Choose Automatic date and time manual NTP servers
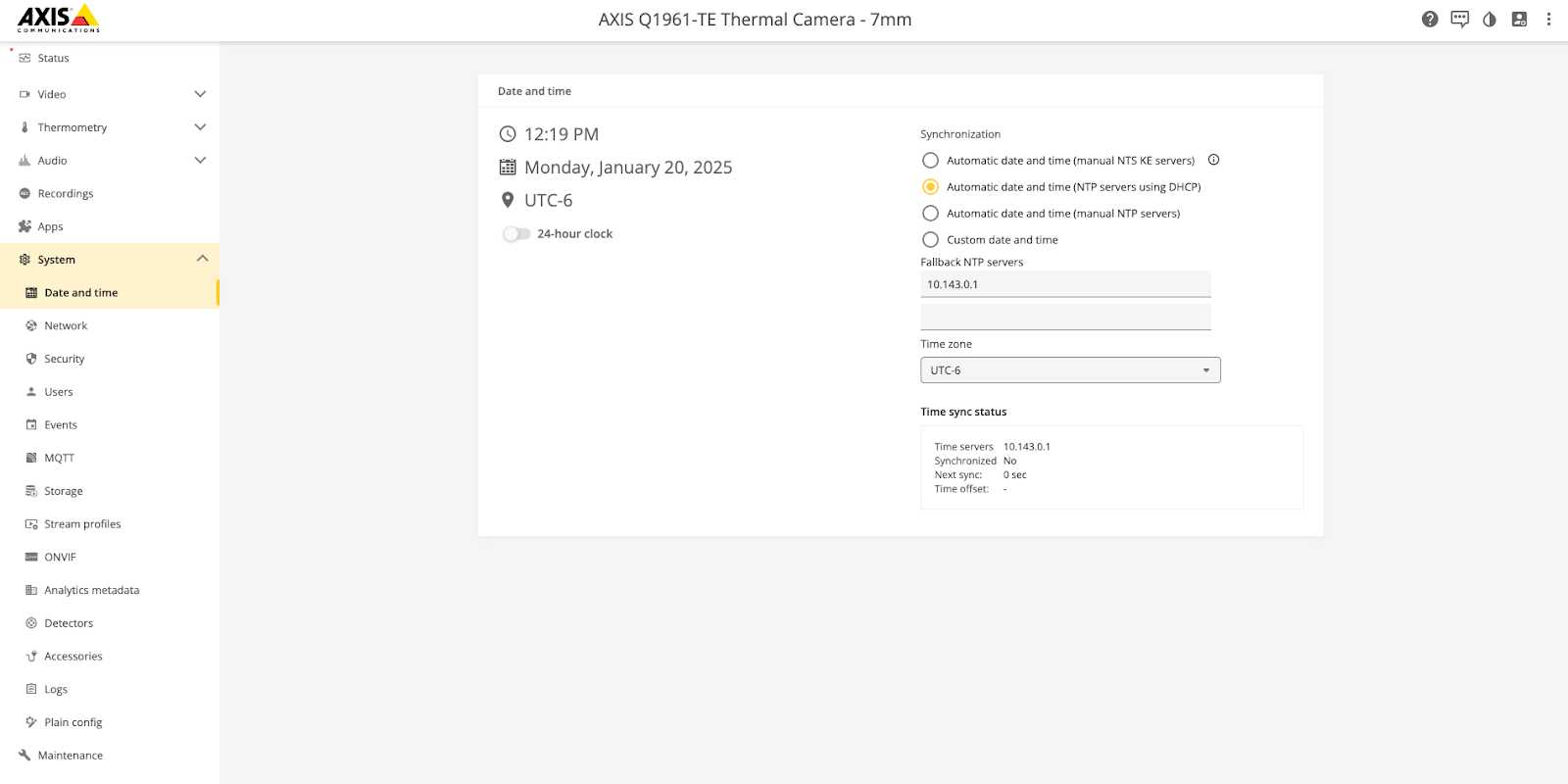The width and height of the screenshot is (1568, 784). pyautogui.click(x=930, y=214)
